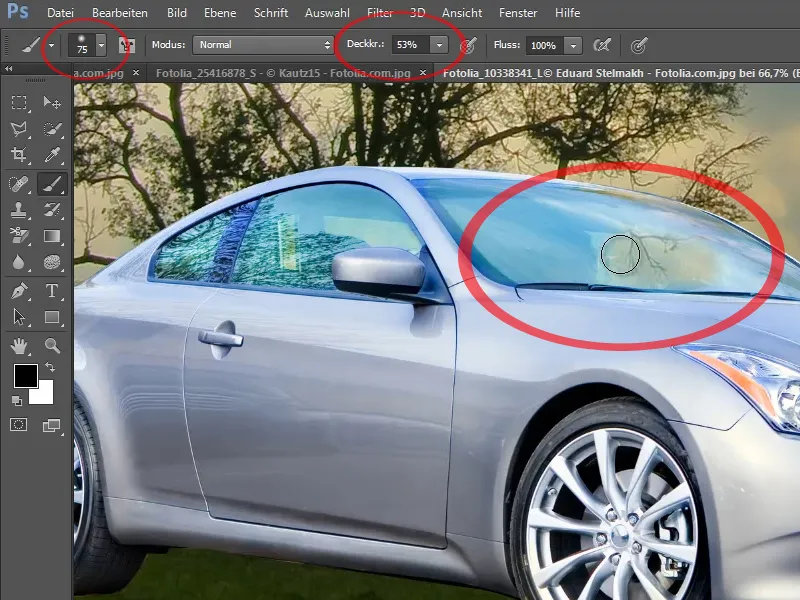Open the Filter menu
800x600 pixels.
380,13
